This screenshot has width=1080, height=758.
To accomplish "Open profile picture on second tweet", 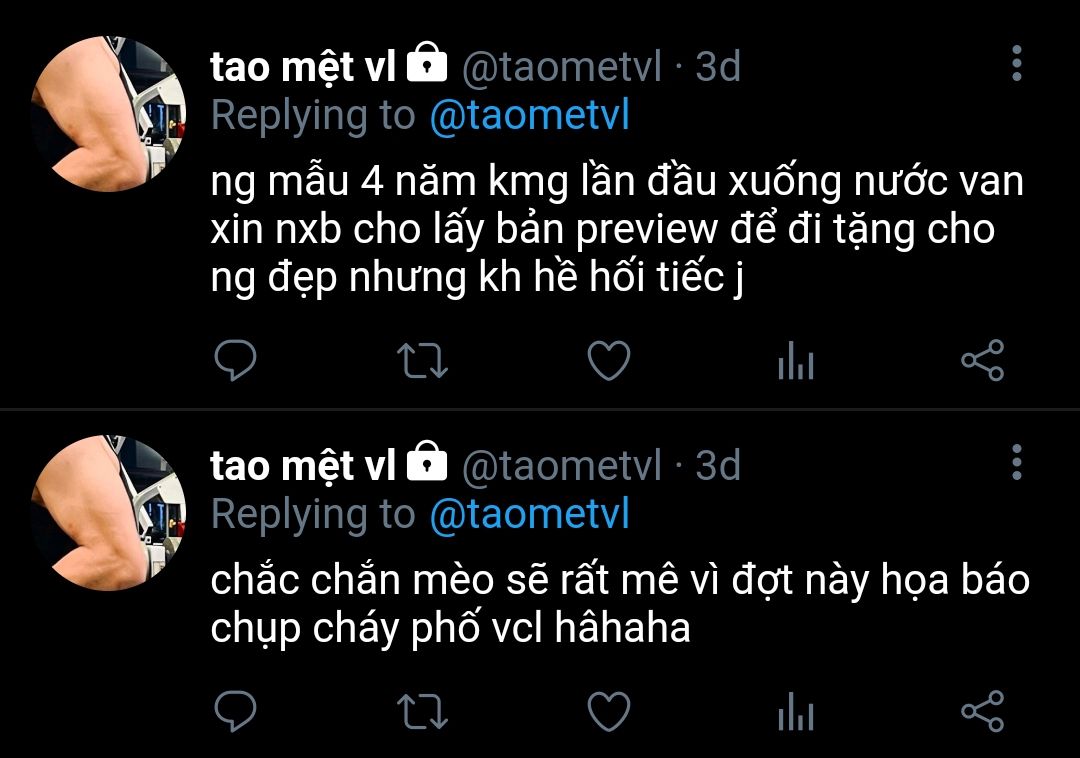I will tap(109, 512).
